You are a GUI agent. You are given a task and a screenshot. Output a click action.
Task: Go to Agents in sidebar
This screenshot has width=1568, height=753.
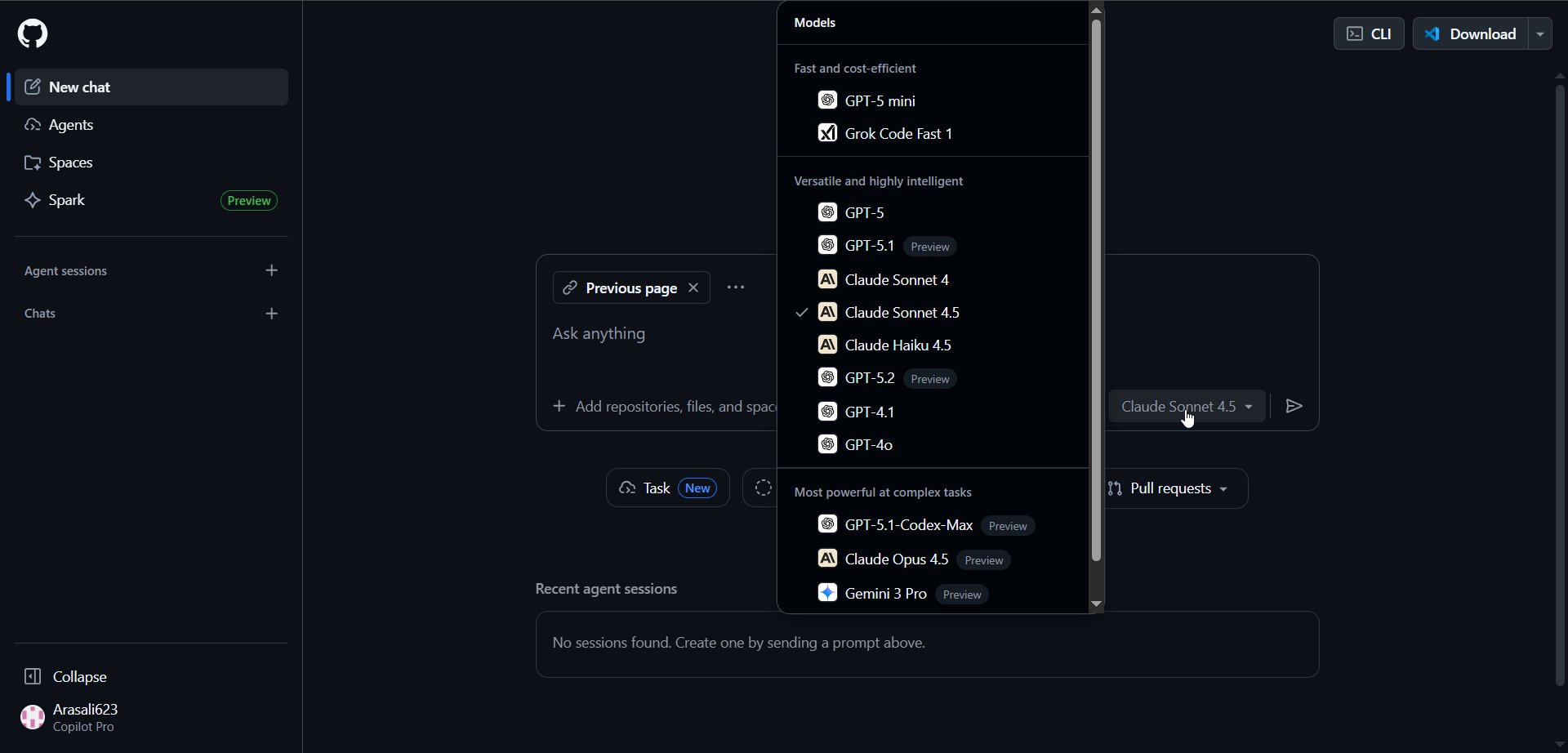tap(71, 125)
